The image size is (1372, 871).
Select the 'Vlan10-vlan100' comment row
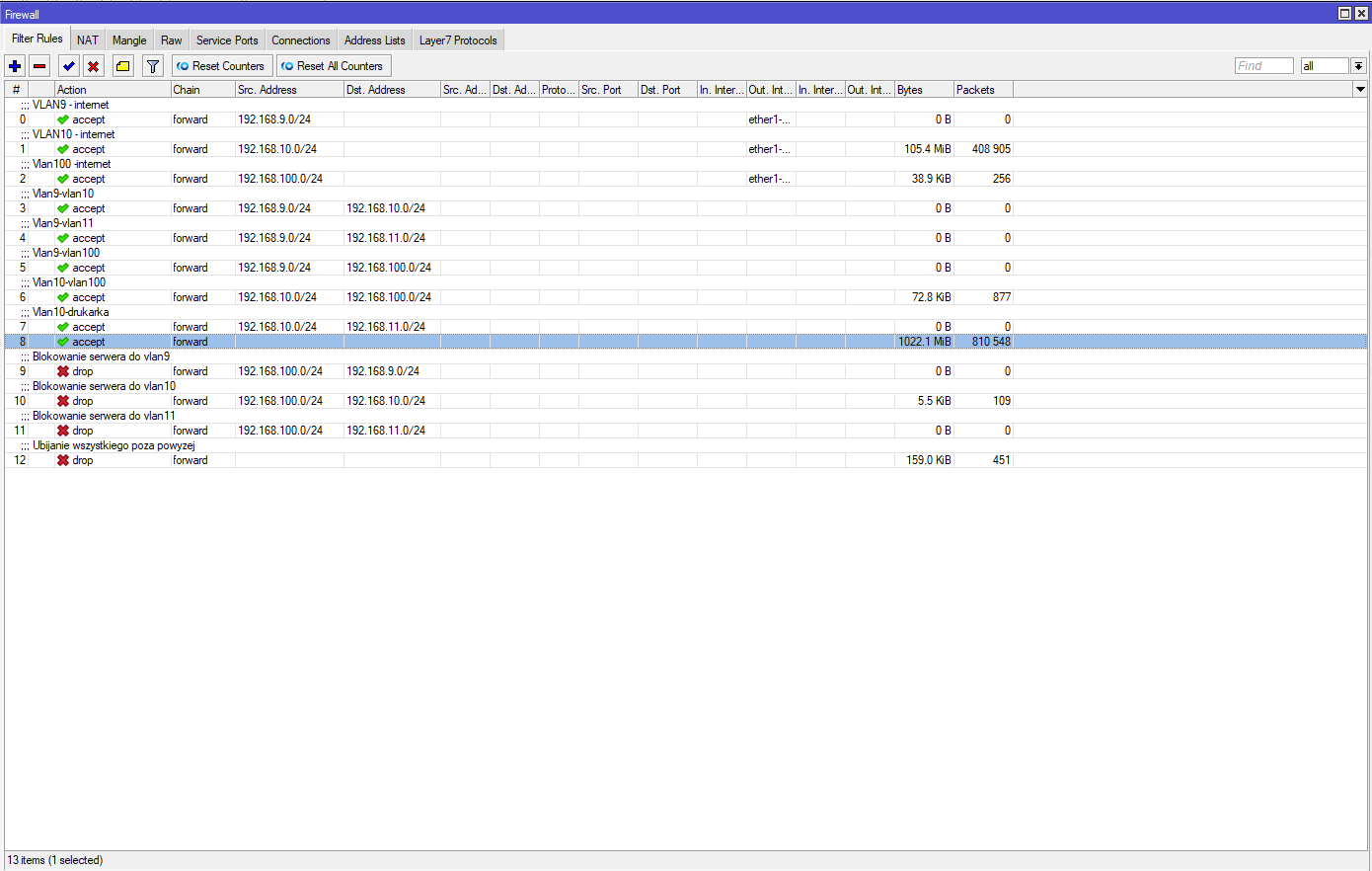point(686,282)
